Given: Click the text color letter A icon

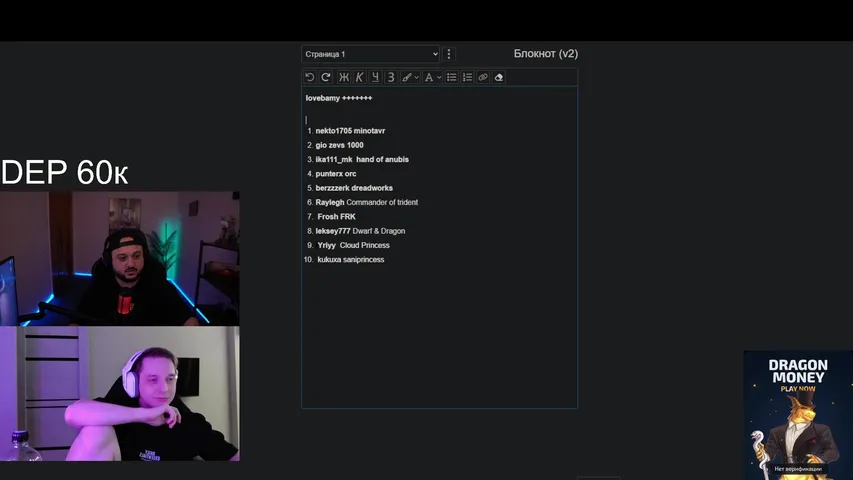Looking at the screenshot, I should (x=429, y=77).
